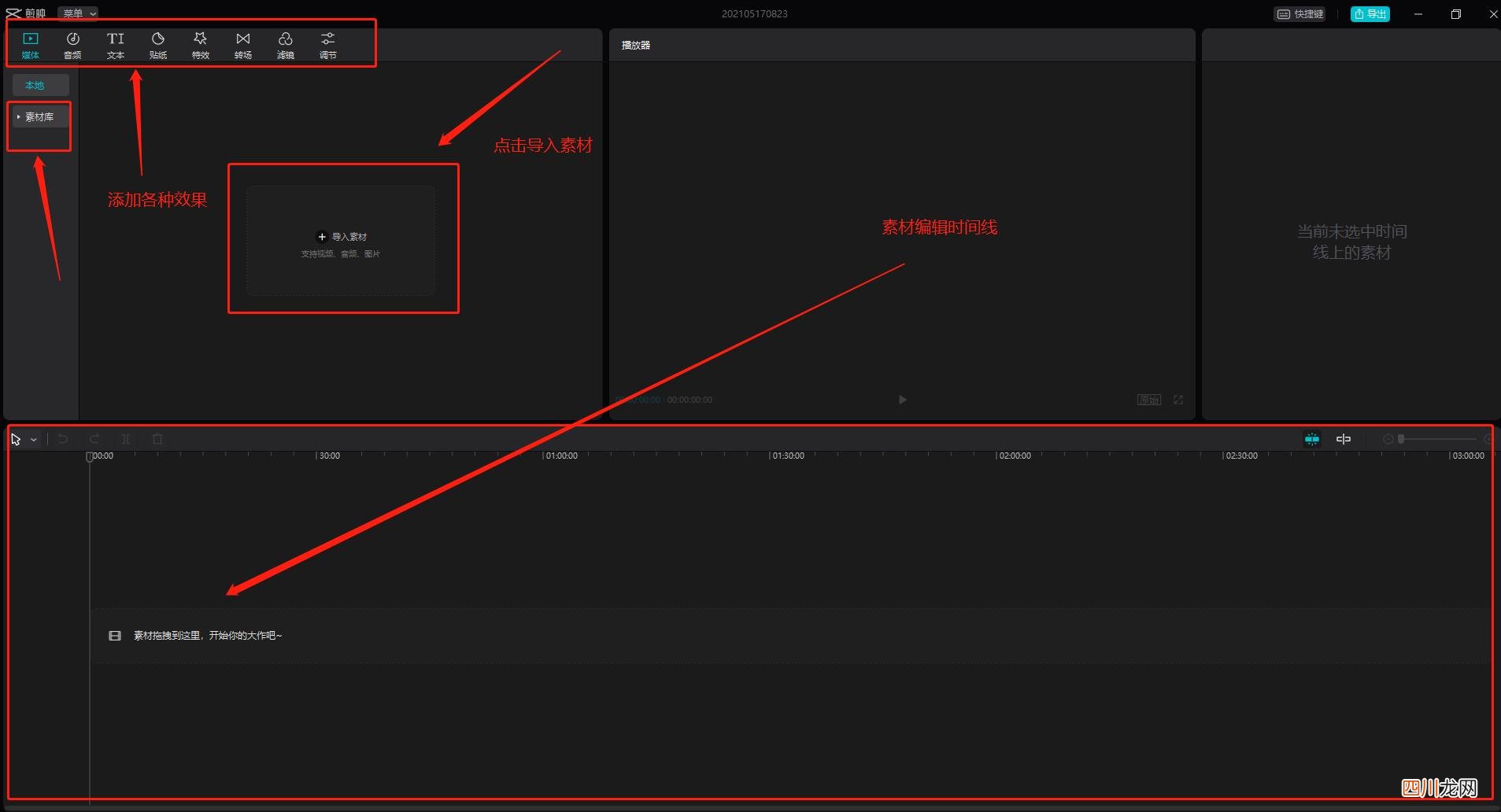The width and height of the screenshot is (1501, 812).
Task: Click the 02:30:00 mark on timeline ruler
Action: pyautogui.click(x=1241, y=456)
